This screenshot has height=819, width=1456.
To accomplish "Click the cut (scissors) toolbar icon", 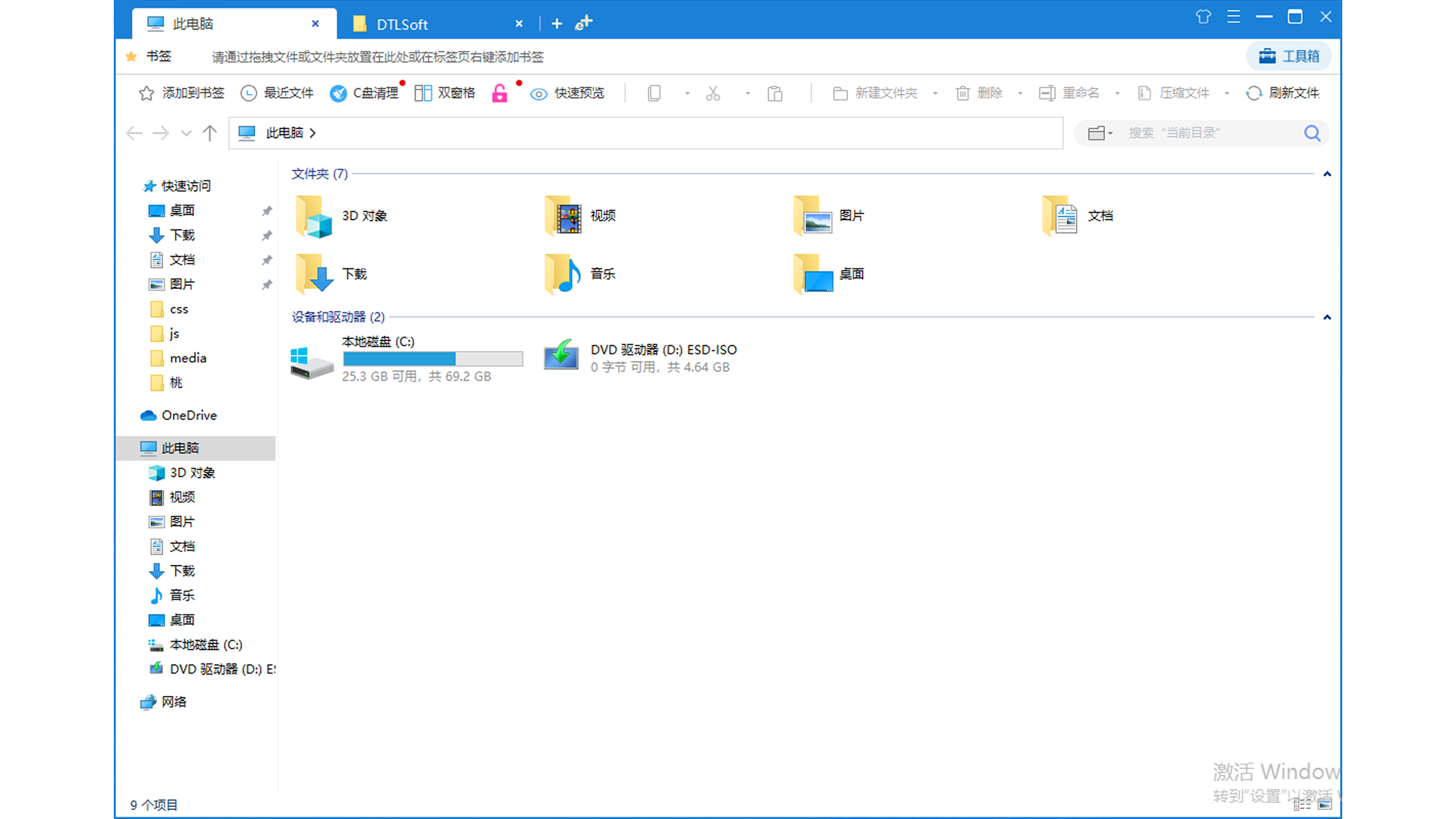I will (x=713, y=93).
